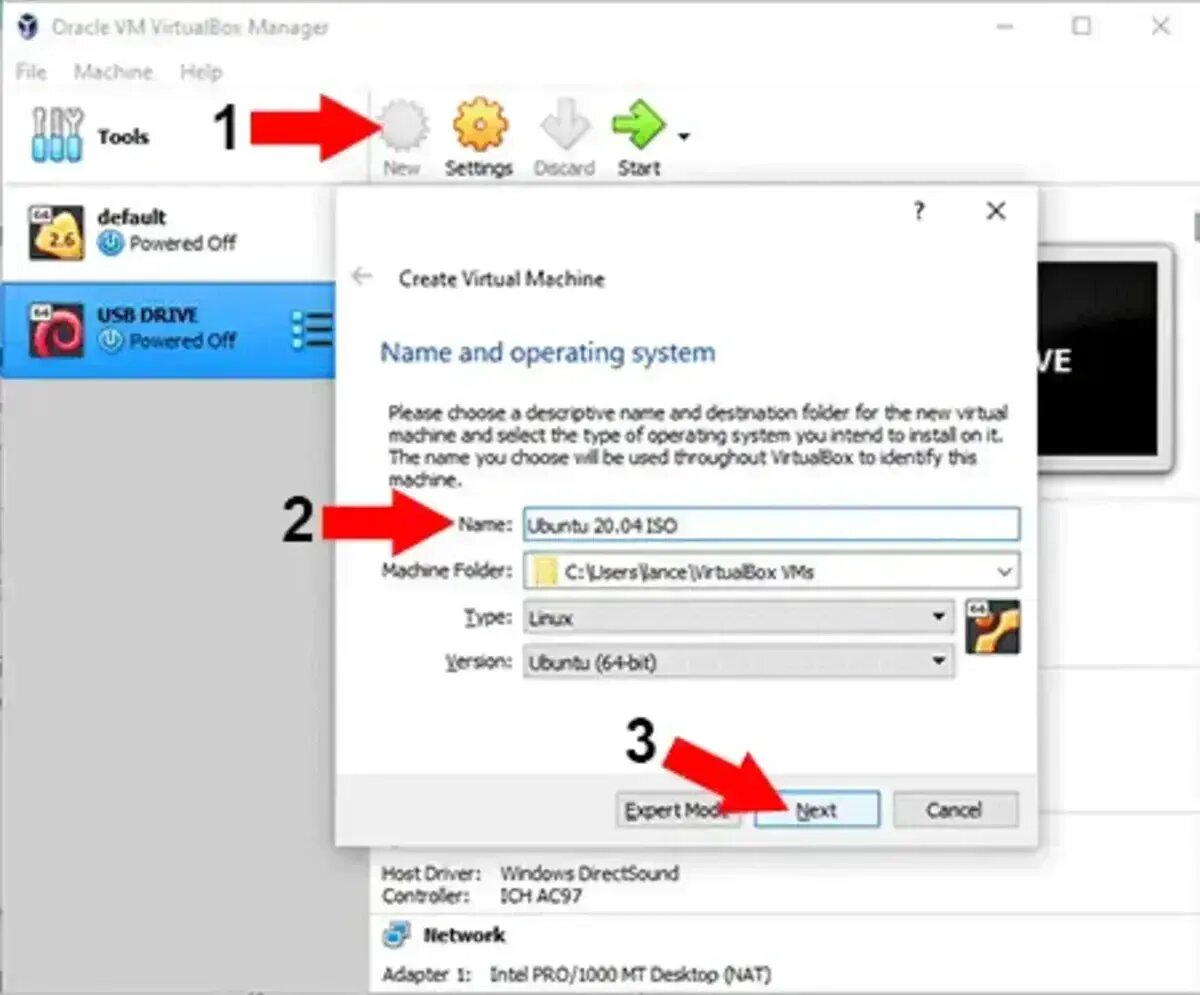Screen dimensions: 1200x995
Task: Click the default VM name
Action: click(132, 217)
